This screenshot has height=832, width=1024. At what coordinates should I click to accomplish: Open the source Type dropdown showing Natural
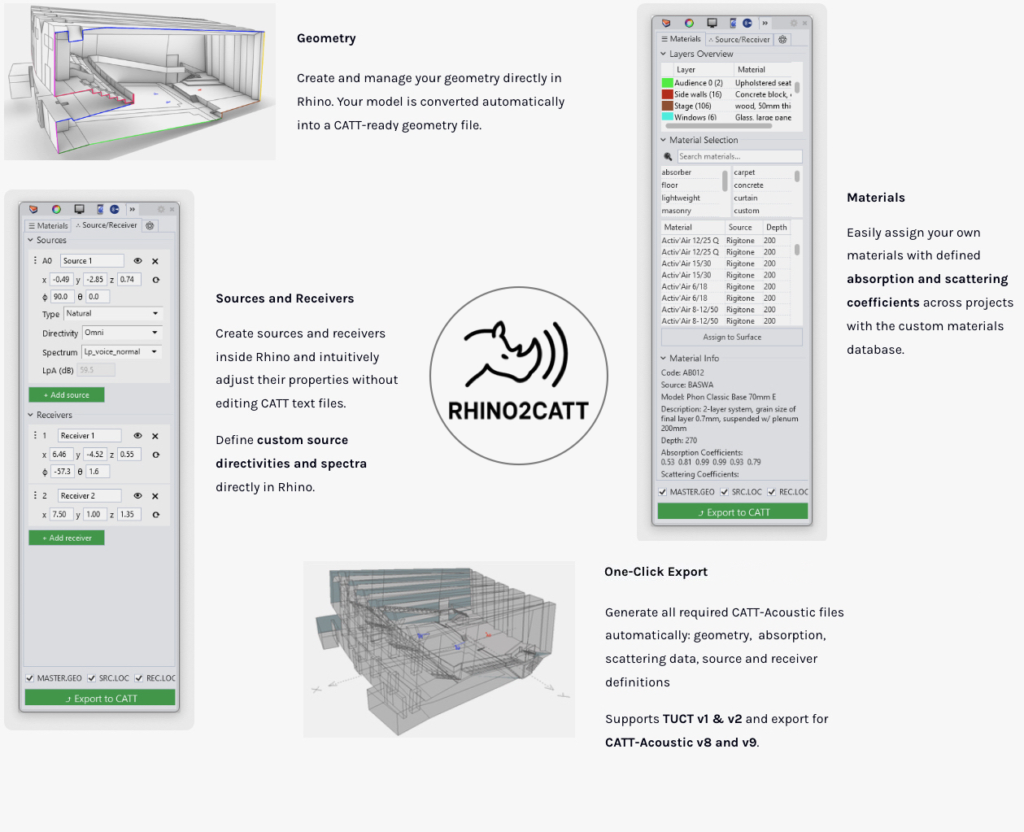pyautogui.click(x=112, y=314)
